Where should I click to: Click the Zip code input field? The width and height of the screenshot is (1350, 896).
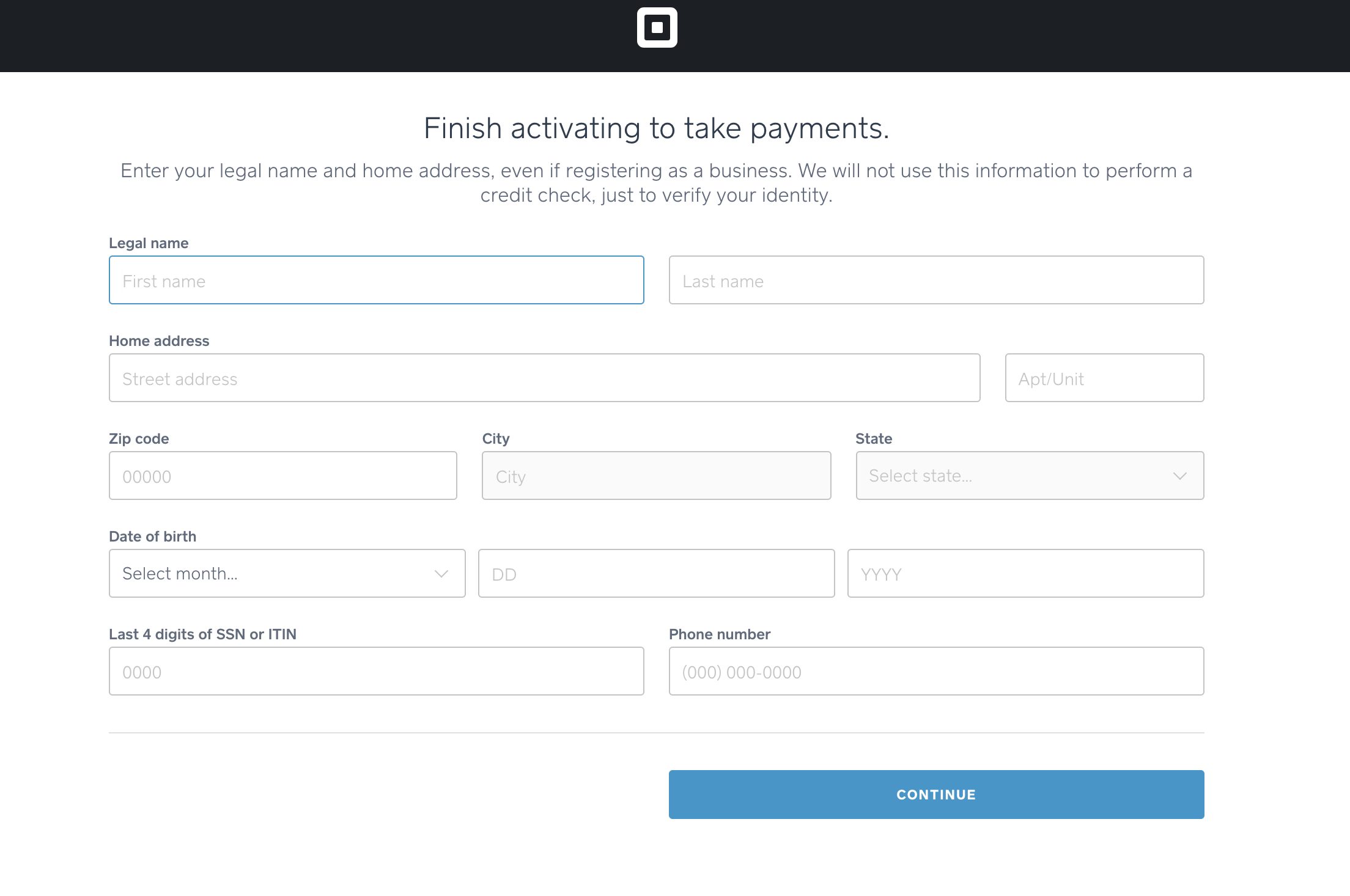coord(283,475)
